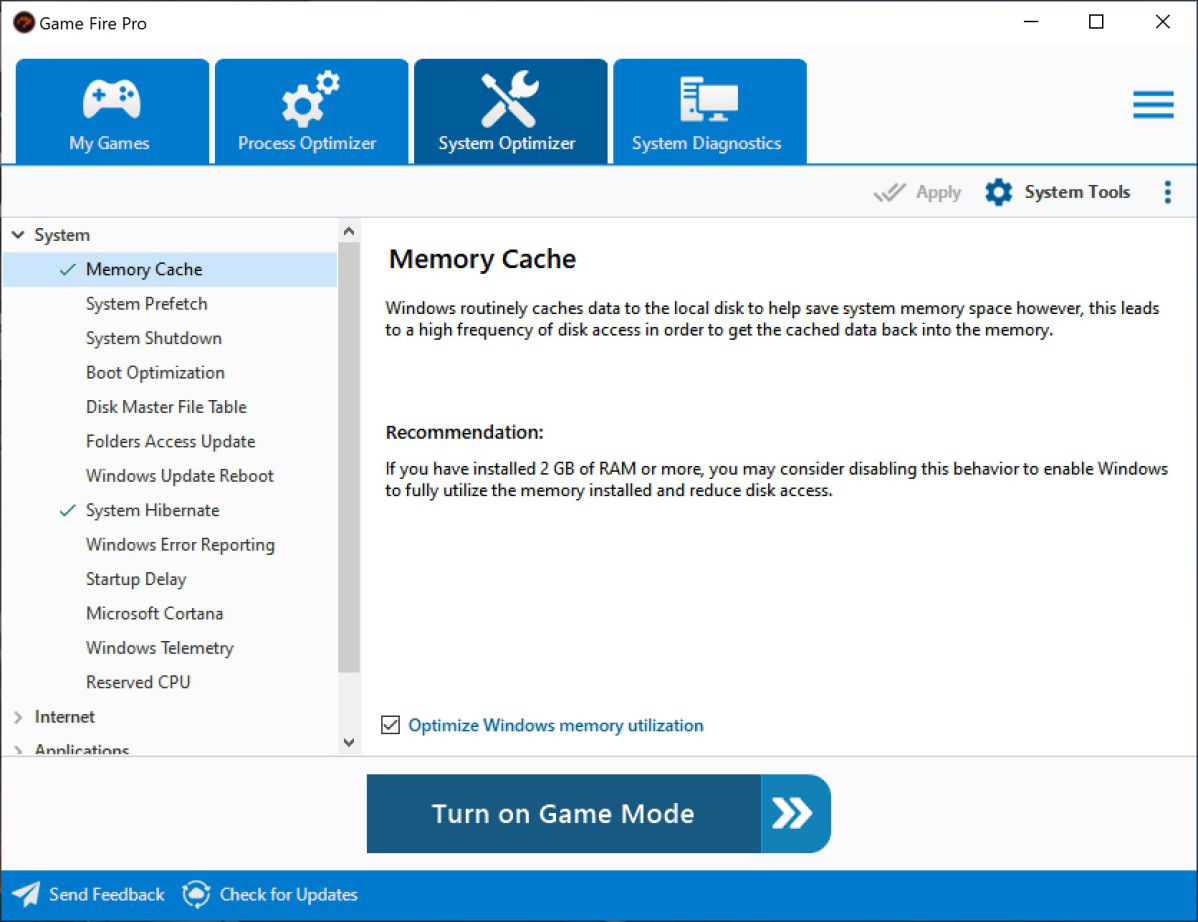1198x922 pixels.
Task: Open the three-dot more options menu
Action: click(x=1167, y=192)
